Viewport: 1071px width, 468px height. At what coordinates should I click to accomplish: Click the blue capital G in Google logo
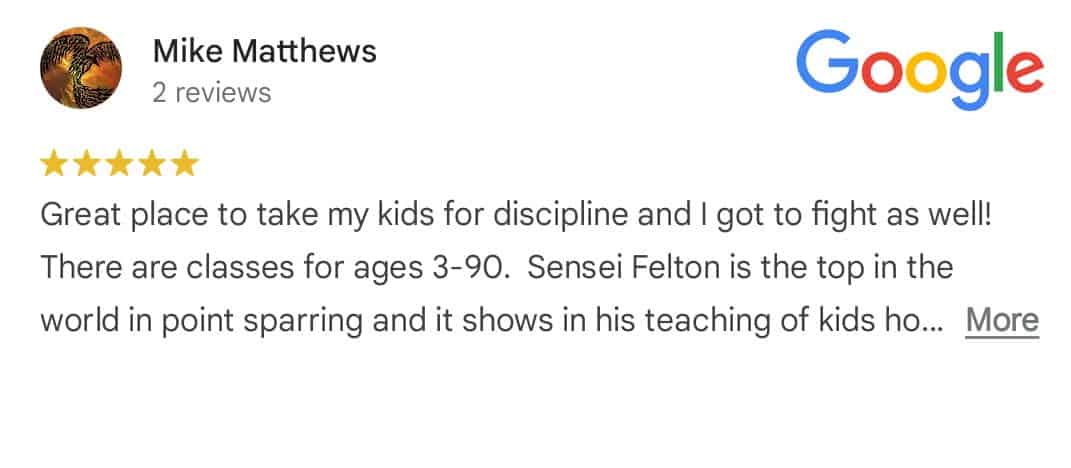click(x=826, y=61)
